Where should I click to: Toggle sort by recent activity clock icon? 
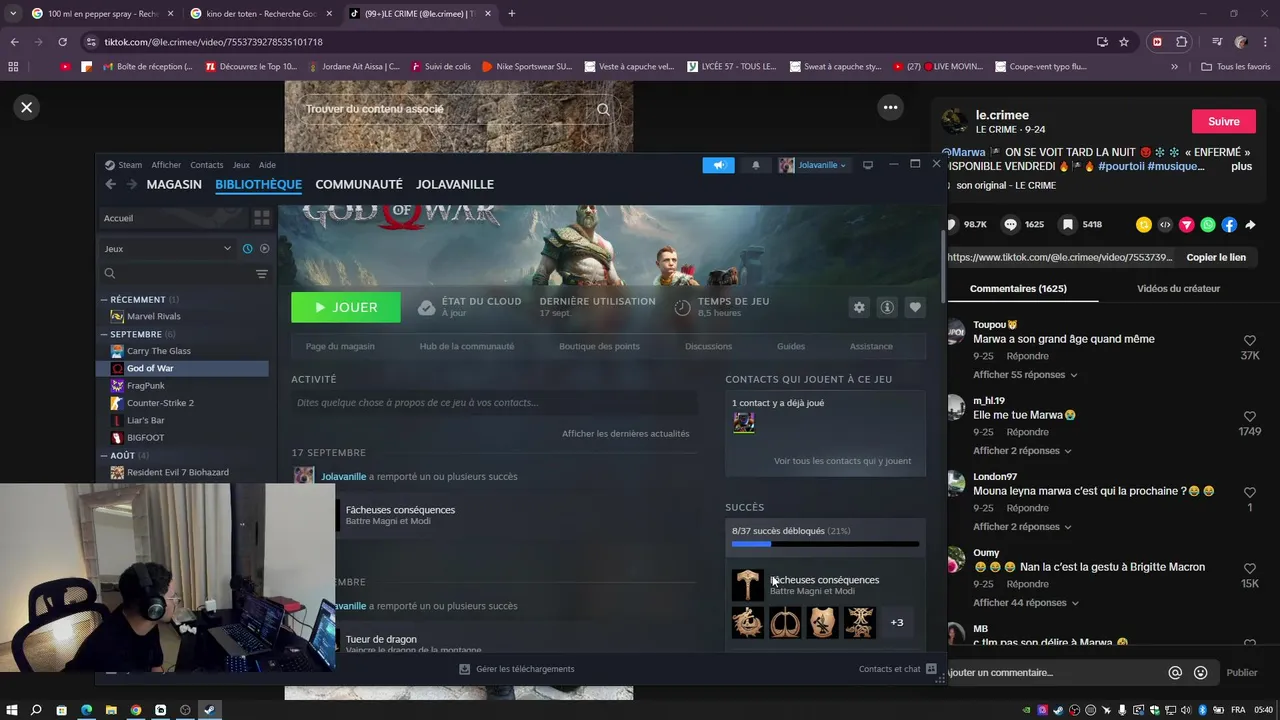[x=247, y=249]
